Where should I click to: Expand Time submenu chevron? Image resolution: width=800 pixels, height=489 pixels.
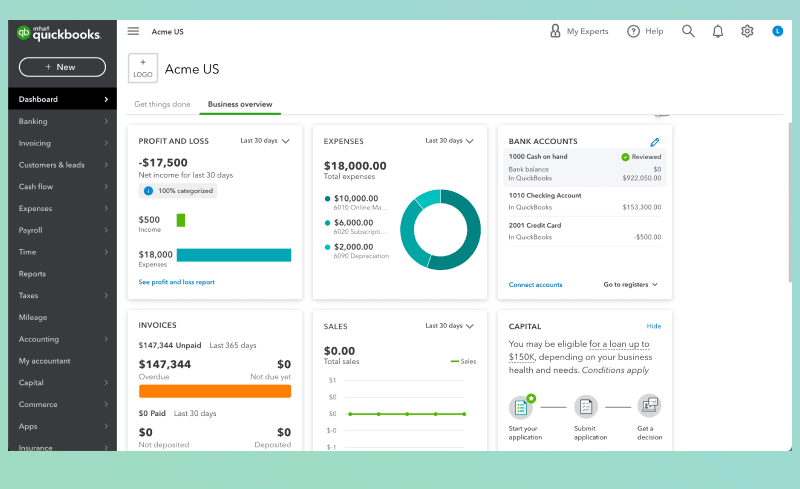[106, 252]
